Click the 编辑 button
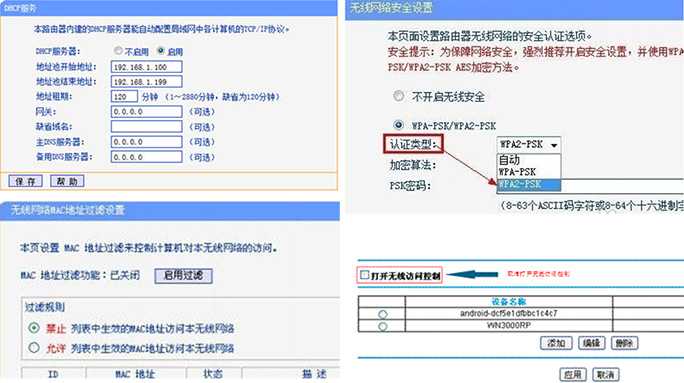684x383 pixels. pos(592,343)
